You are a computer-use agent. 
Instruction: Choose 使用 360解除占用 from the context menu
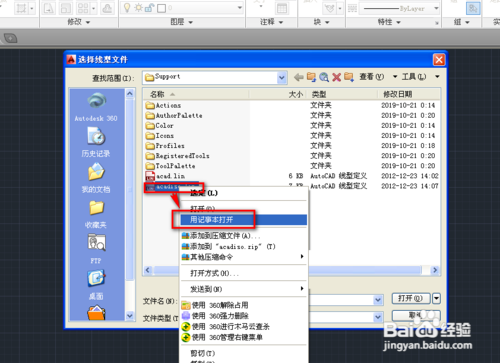pos(243,305)
